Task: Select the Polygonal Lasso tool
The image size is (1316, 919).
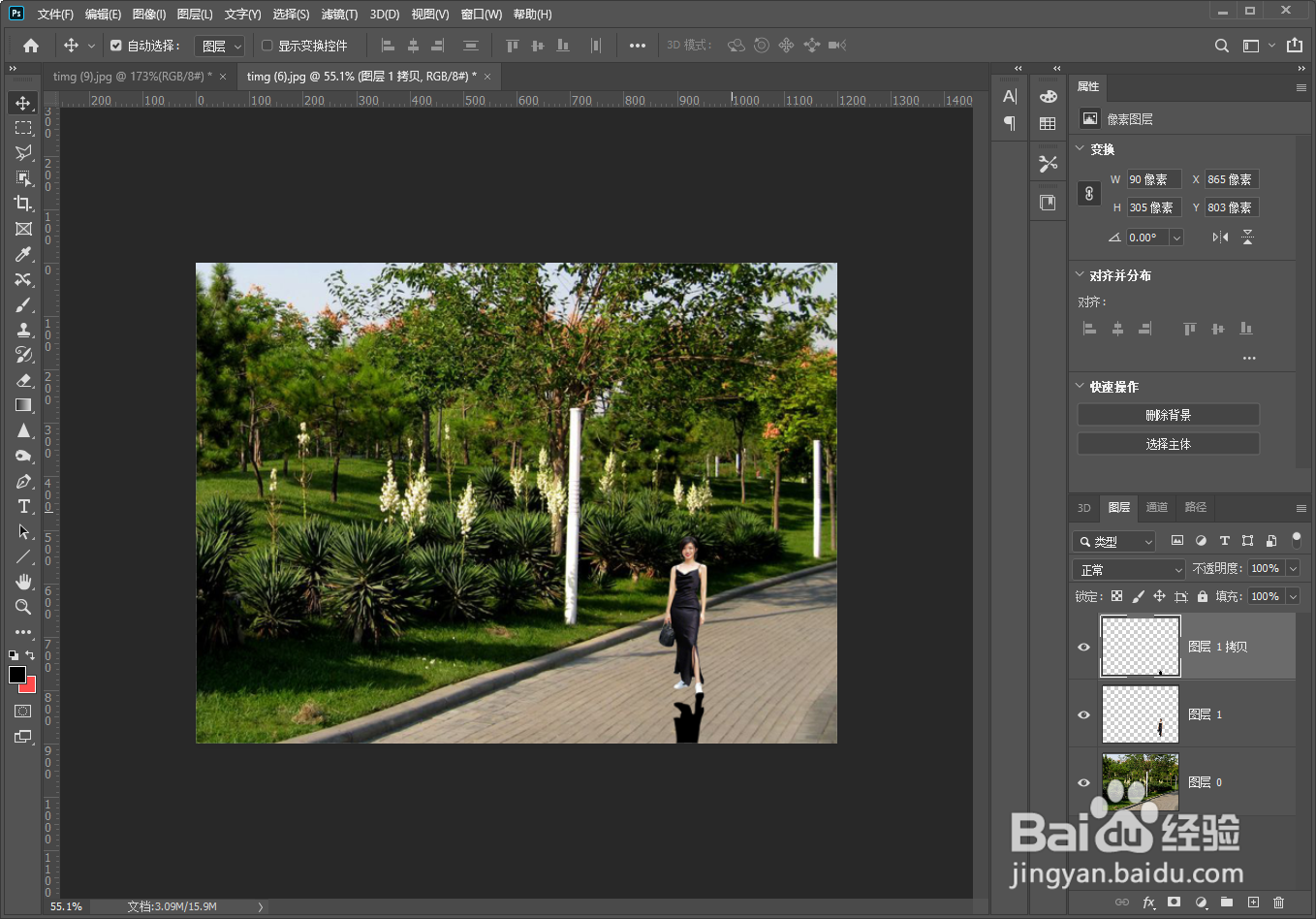Action: (x=23, y=153)
